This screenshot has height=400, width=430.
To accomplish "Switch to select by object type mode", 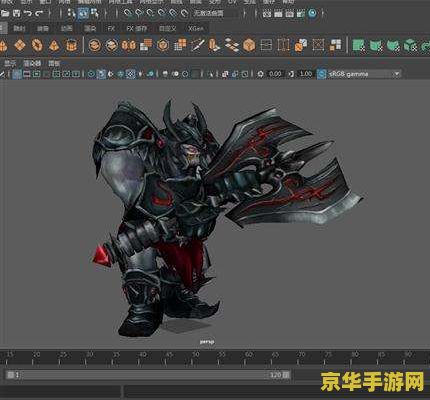I will coord(83,13).
